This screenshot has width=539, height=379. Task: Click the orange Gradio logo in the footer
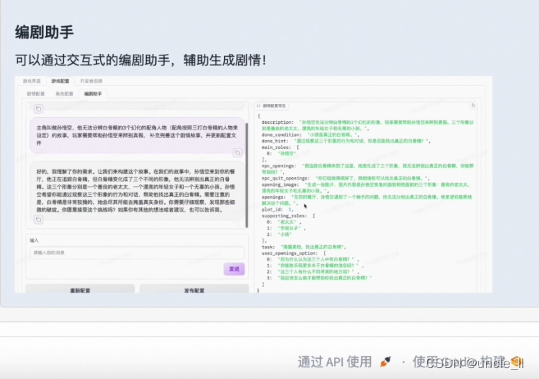[x=516, y=361]
